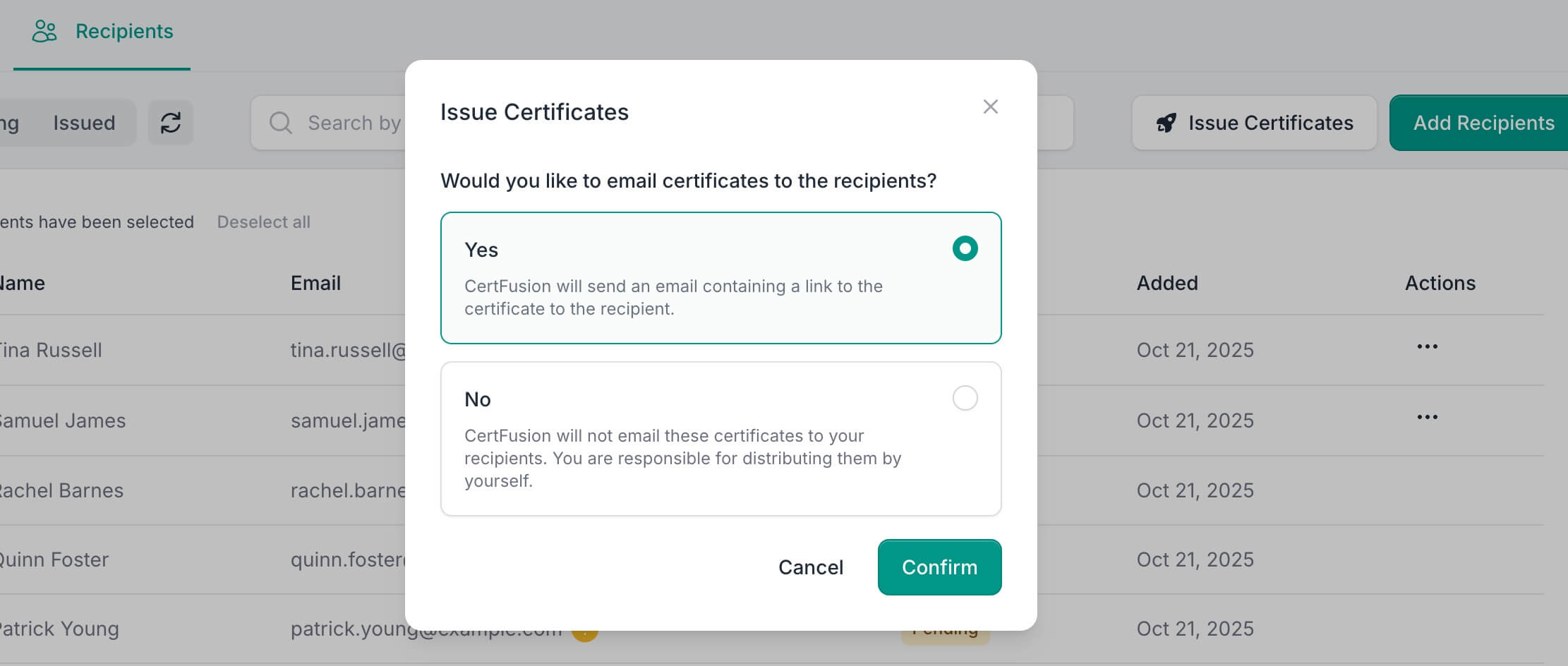The image size is (1568, 666).
Task: Open actions menu for Samuel James
Action: [1427, 418]
